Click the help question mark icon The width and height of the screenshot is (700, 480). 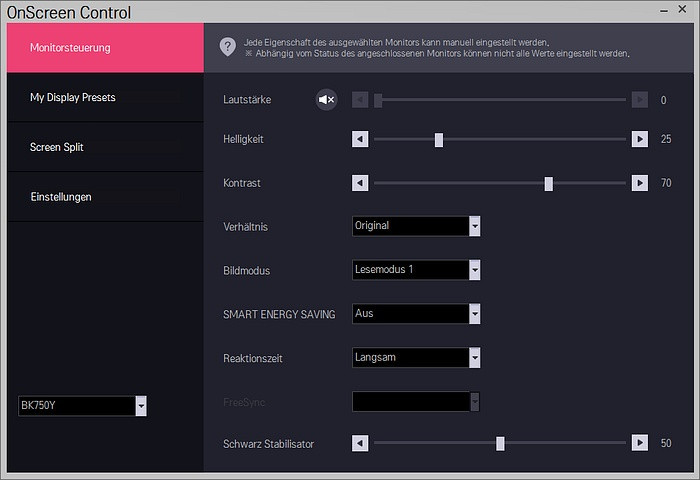(228, 47)
